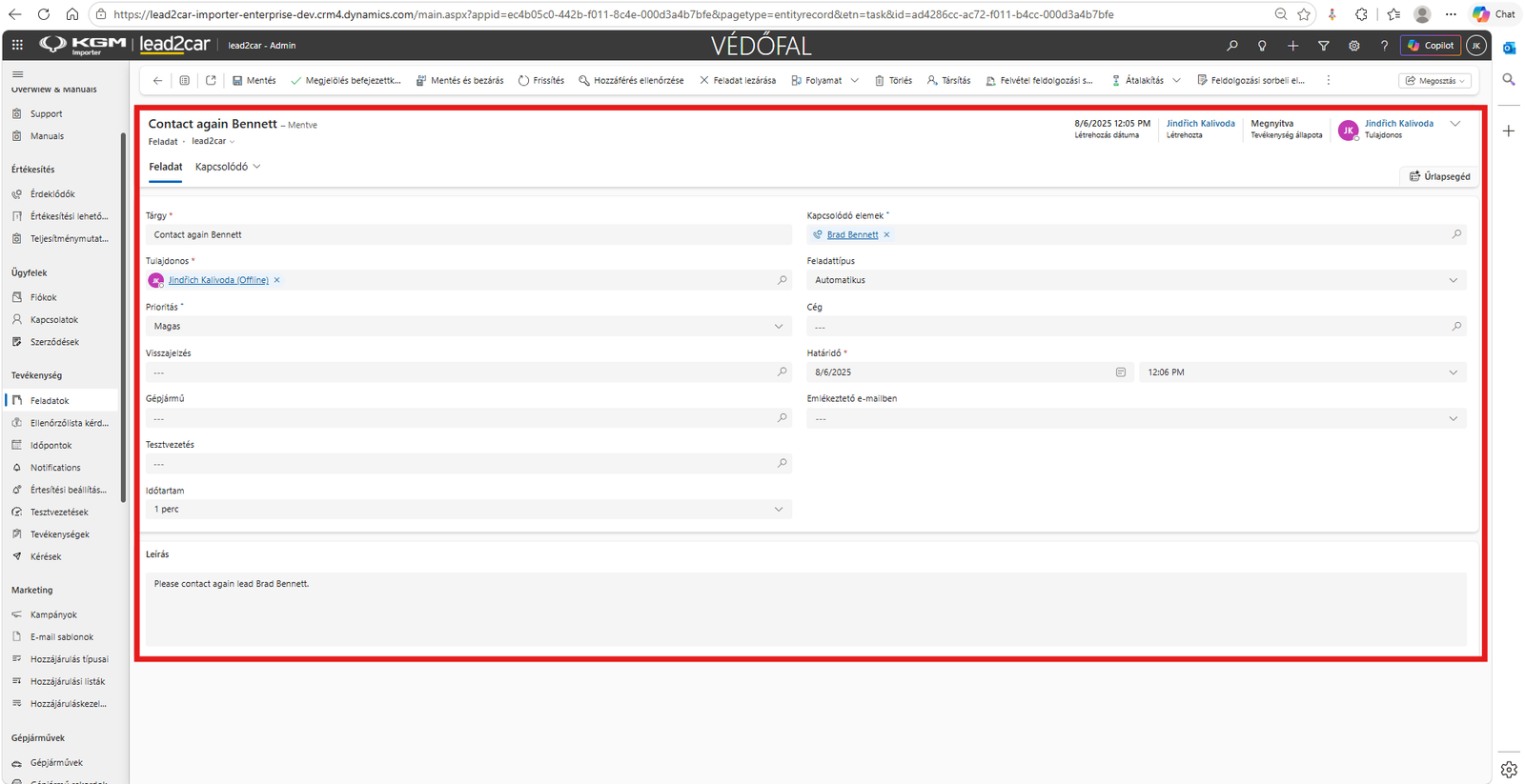Open the more commands overflow menu
Screen dimensions: 1525x784
click(x=1329, y=81)
